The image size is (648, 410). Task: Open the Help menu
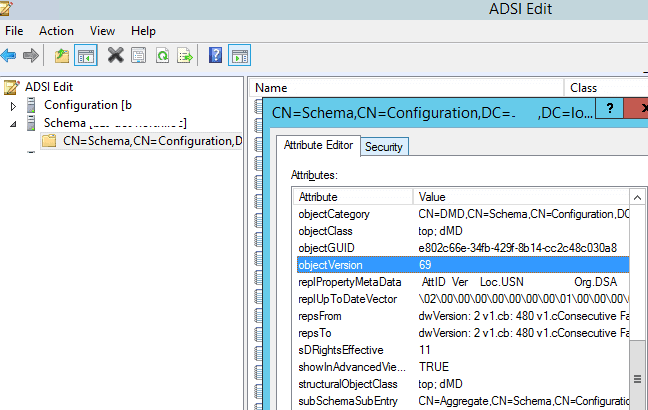click(x=143, y=31)
